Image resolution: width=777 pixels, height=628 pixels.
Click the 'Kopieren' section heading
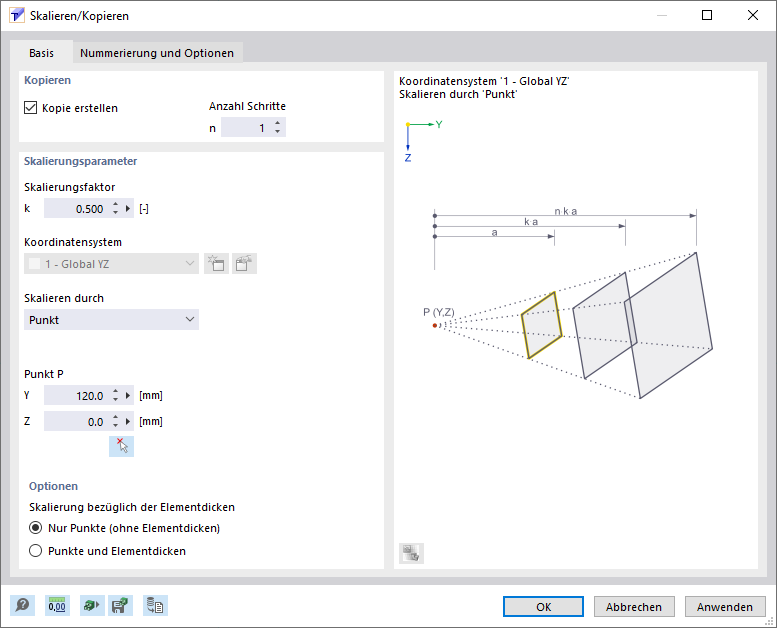[48, 80]
